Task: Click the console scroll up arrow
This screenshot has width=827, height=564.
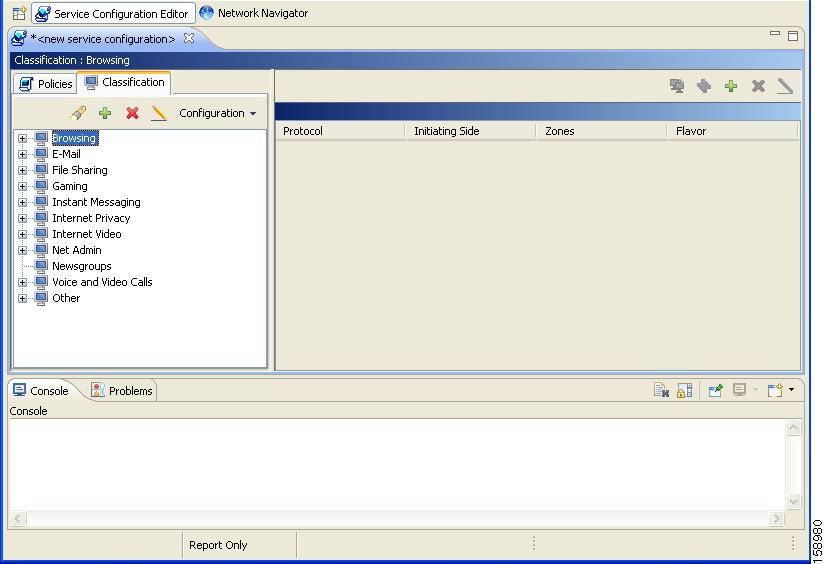Action: click(794, 428)
